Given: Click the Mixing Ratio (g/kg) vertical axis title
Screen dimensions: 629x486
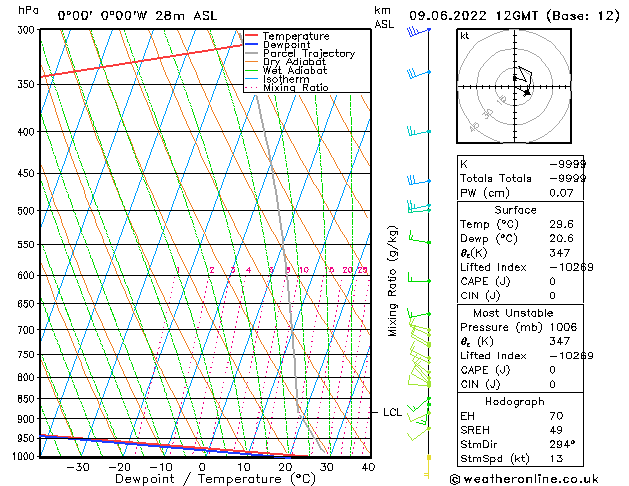Looking at the screenshot, I should (392, 281).
